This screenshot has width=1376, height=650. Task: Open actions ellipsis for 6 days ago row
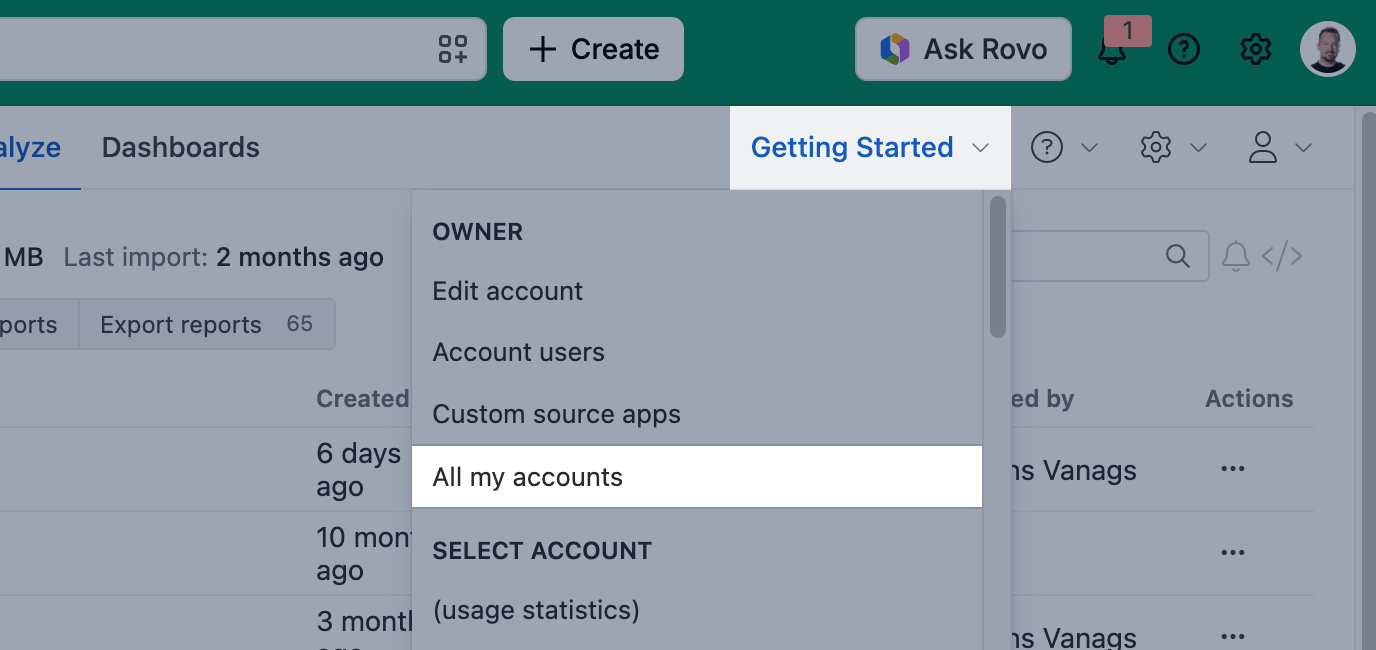tap(1233, 469)
